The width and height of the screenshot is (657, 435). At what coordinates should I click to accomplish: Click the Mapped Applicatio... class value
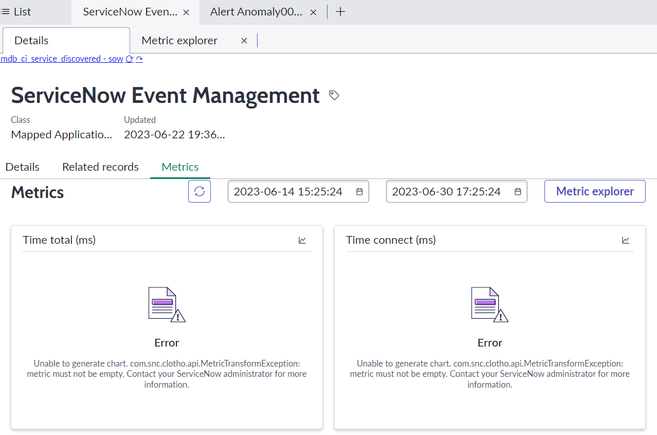[62, 135]
